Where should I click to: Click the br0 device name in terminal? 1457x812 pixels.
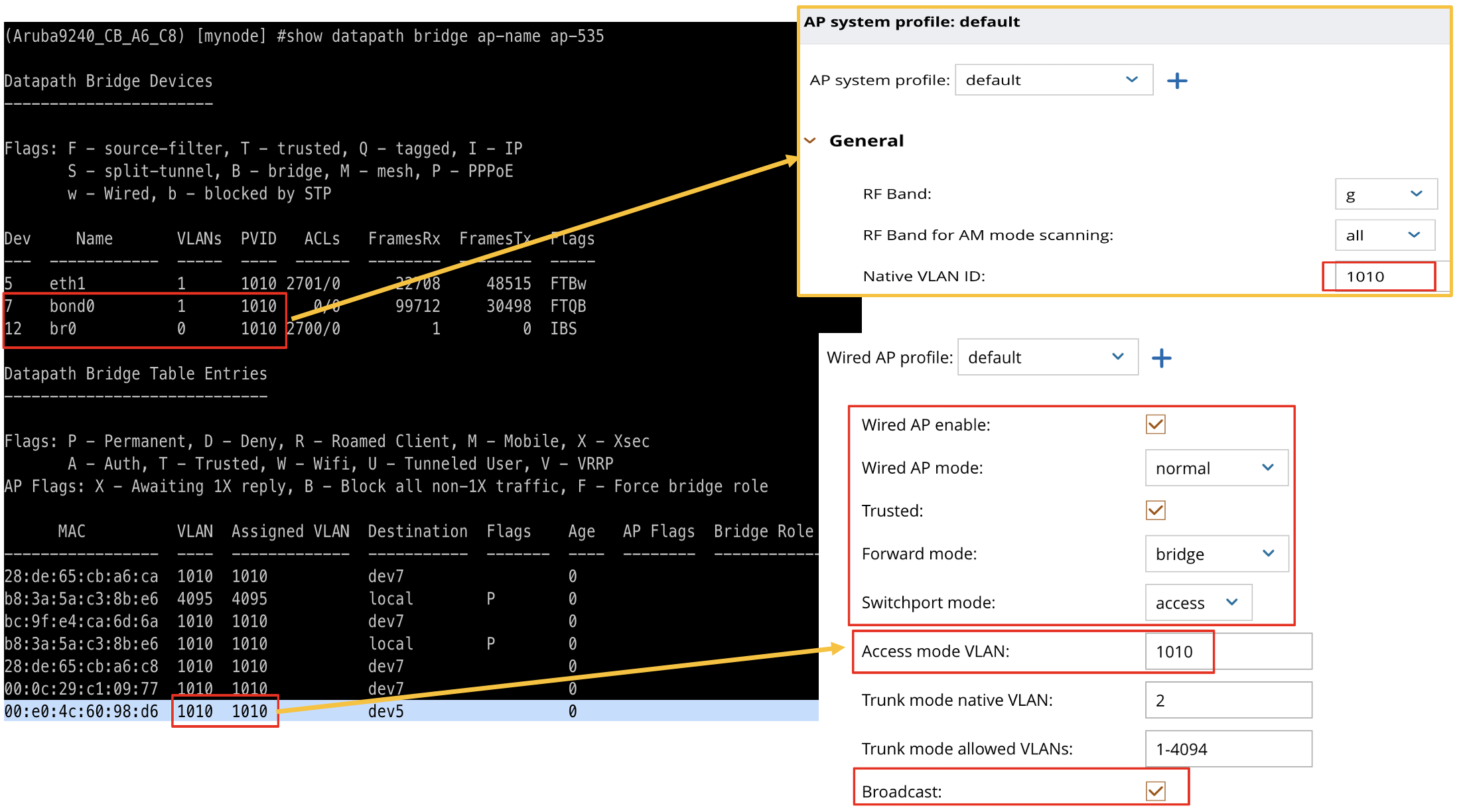tap(63, 329)
